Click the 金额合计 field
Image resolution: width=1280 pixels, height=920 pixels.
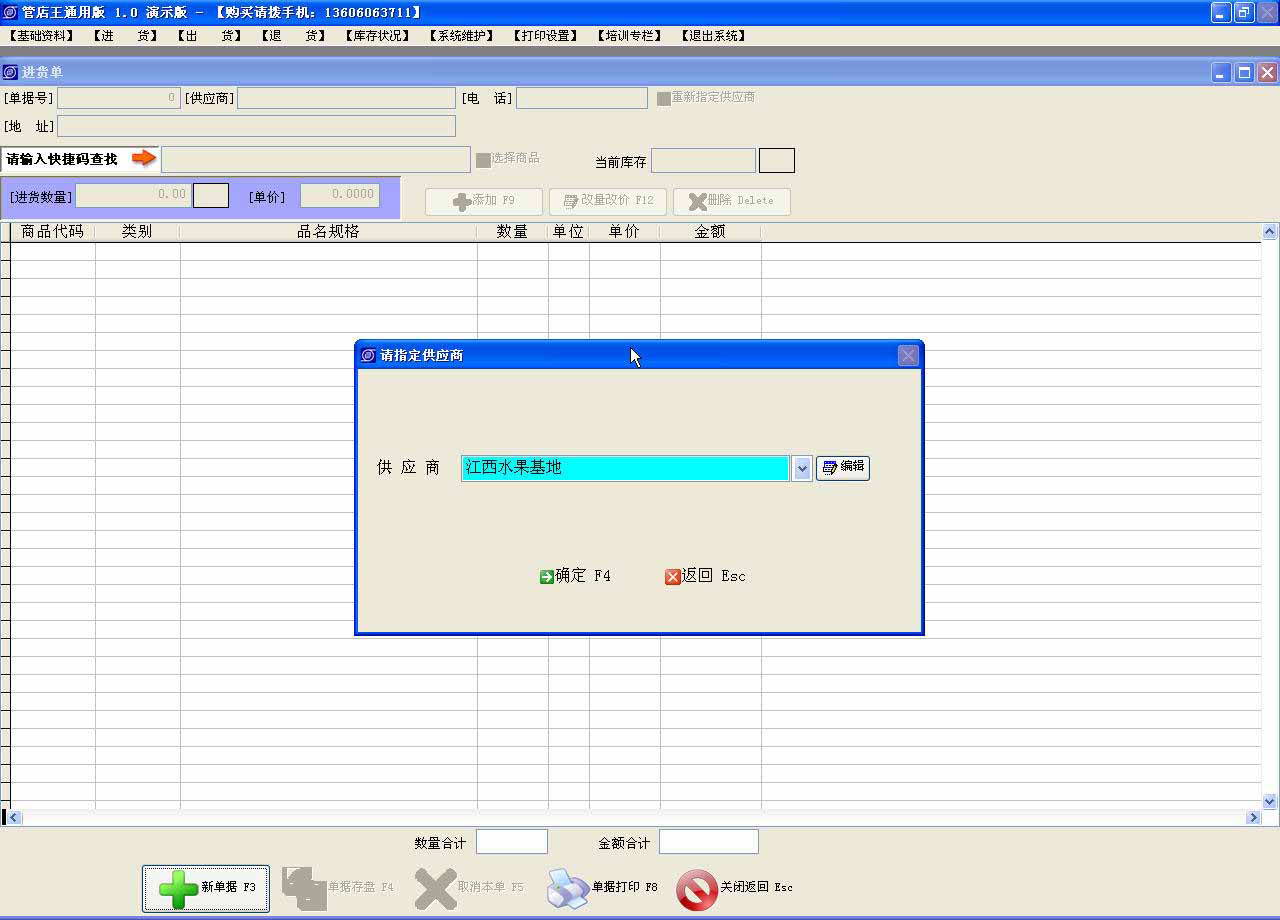coord(709,842)
